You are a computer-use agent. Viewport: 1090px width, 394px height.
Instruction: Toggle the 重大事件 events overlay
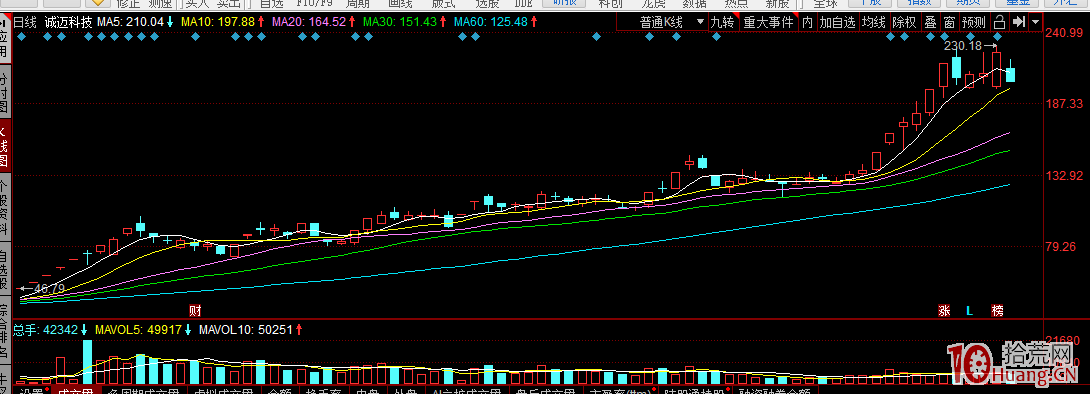click(768, 22)
